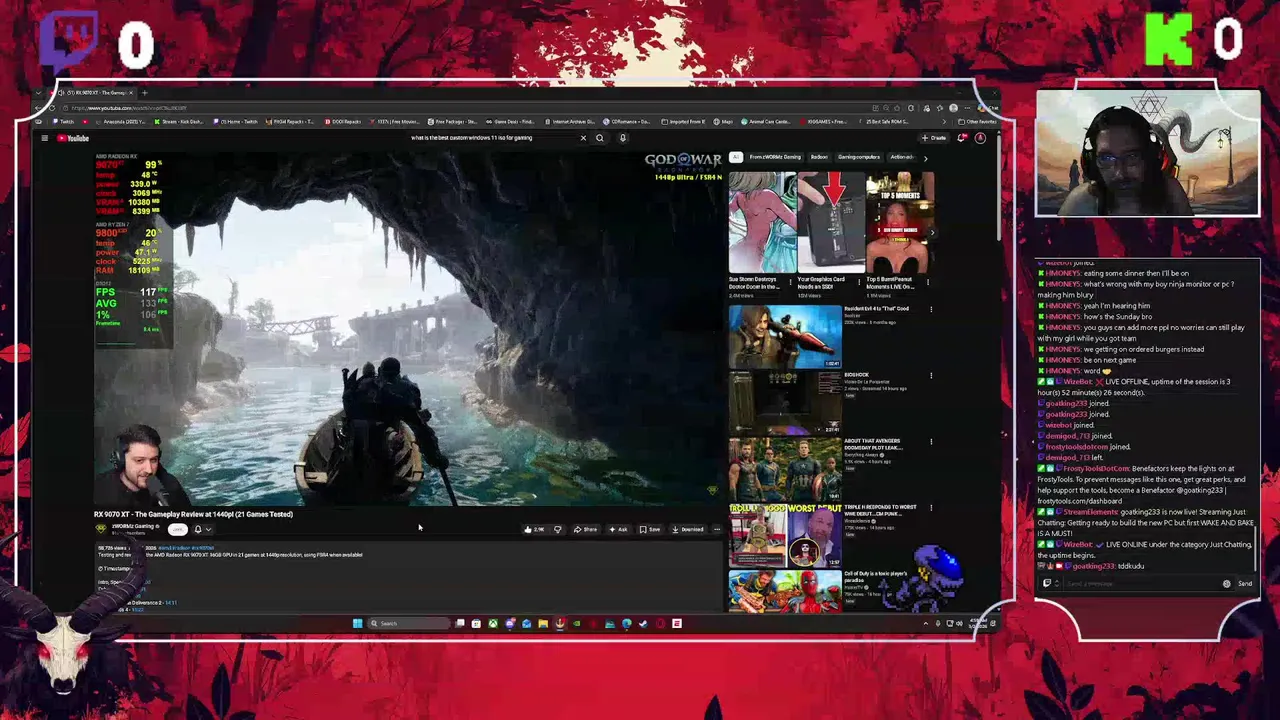The image size is (1280, 720).
Task: Open Steam from the taskbar
Action: (x=643, y=623)
